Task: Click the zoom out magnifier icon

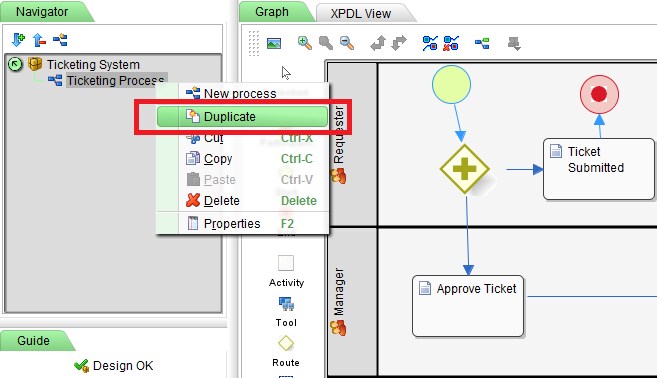Action: tap(347, 43)
